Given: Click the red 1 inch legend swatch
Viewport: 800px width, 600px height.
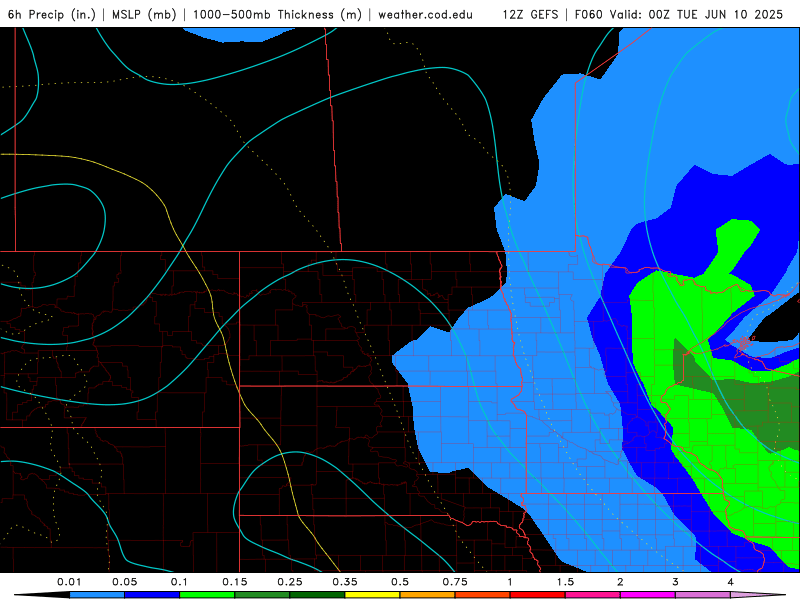Looking at the screenshot, I should click(x=538, y=595).
